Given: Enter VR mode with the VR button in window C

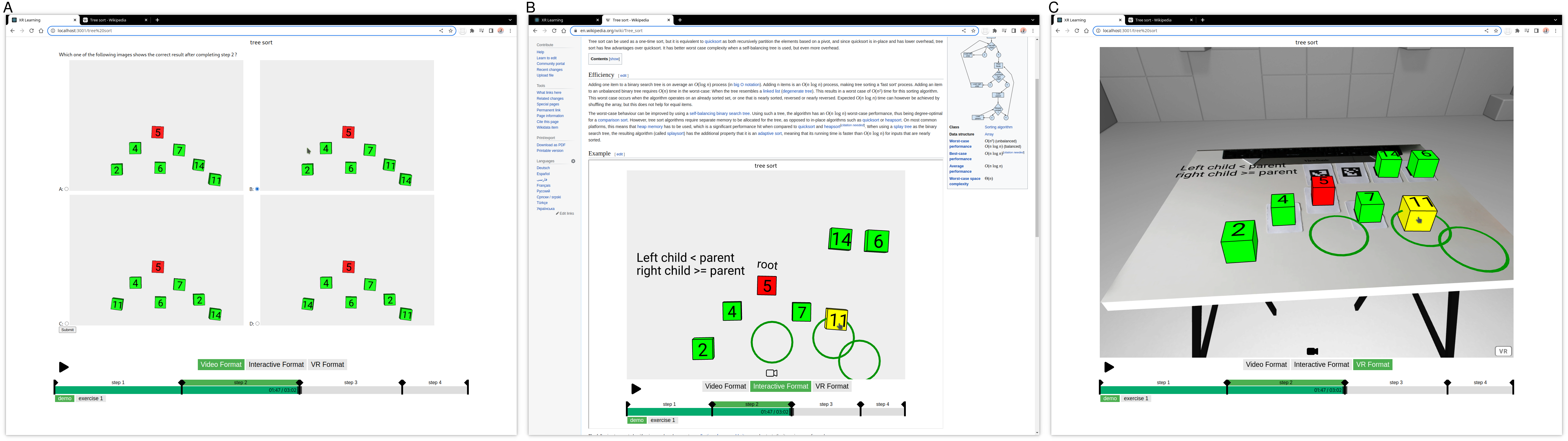Looking at the screenshot, I should (x=1503, y=351).
